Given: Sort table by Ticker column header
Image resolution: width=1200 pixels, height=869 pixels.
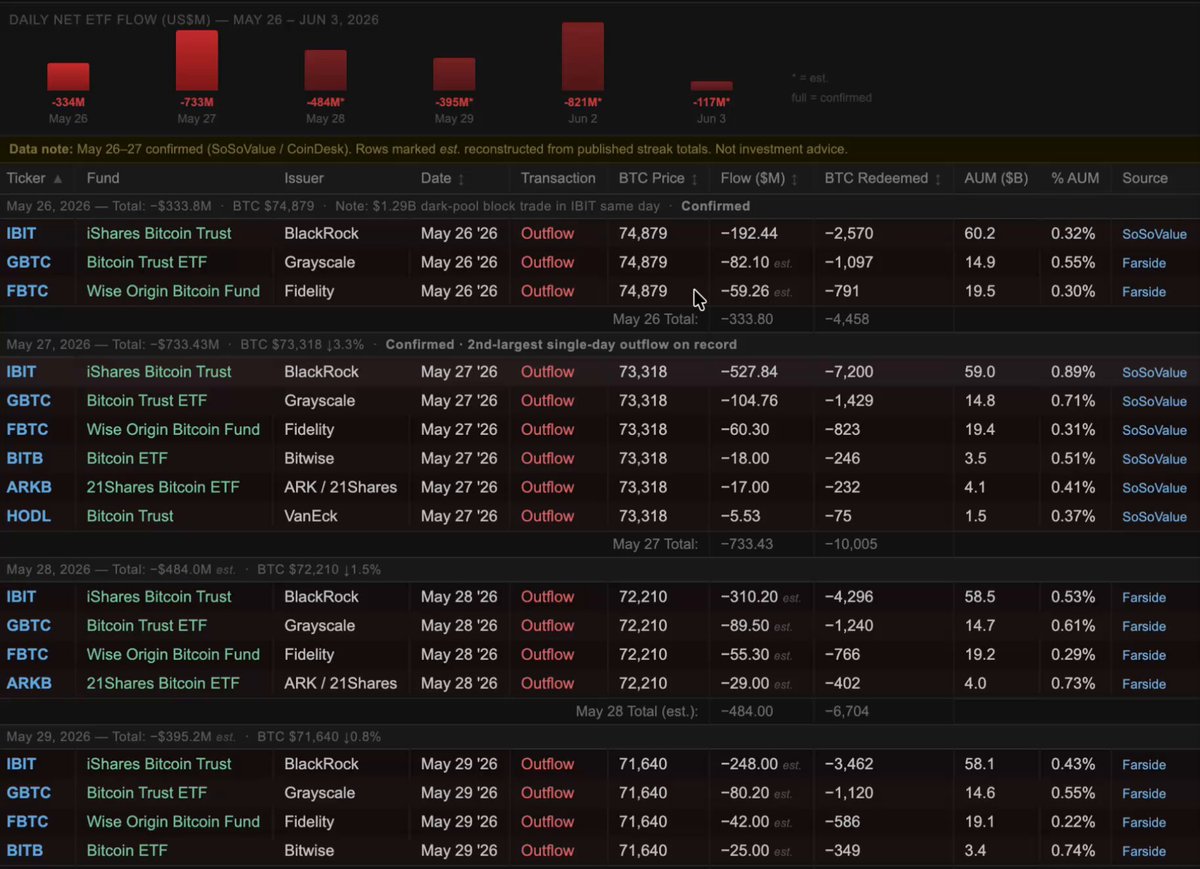Looking at the screenshot, I should [x=35, y=178].
